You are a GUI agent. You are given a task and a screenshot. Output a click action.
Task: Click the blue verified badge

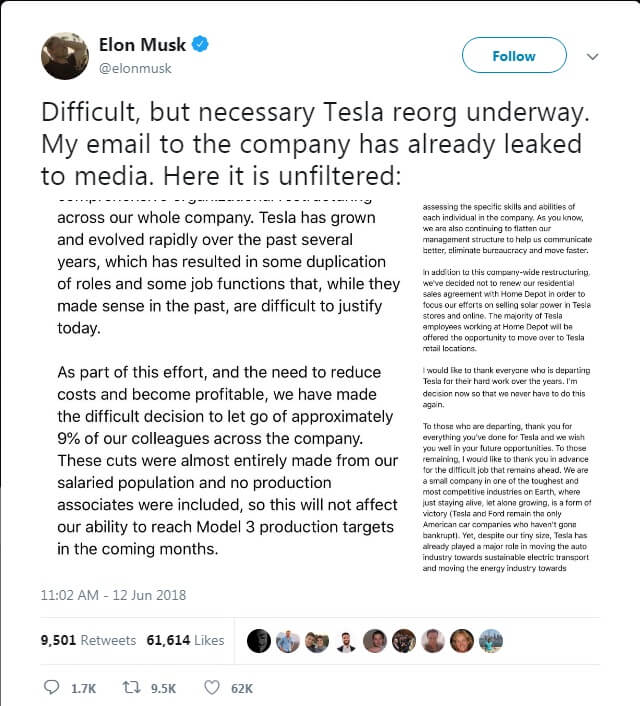point(199,46)
